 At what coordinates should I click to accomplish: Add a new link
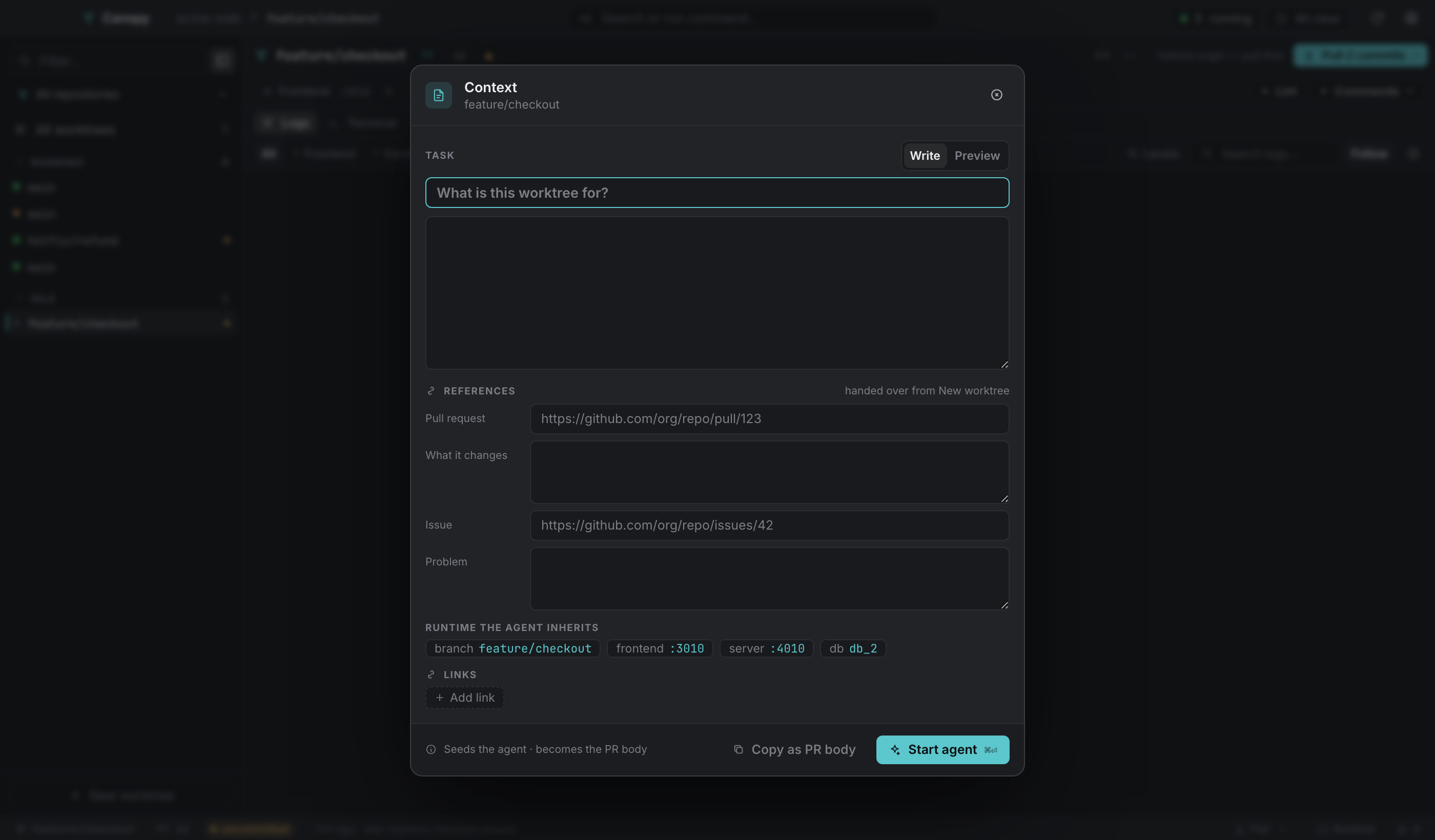(x=465, y=698)
